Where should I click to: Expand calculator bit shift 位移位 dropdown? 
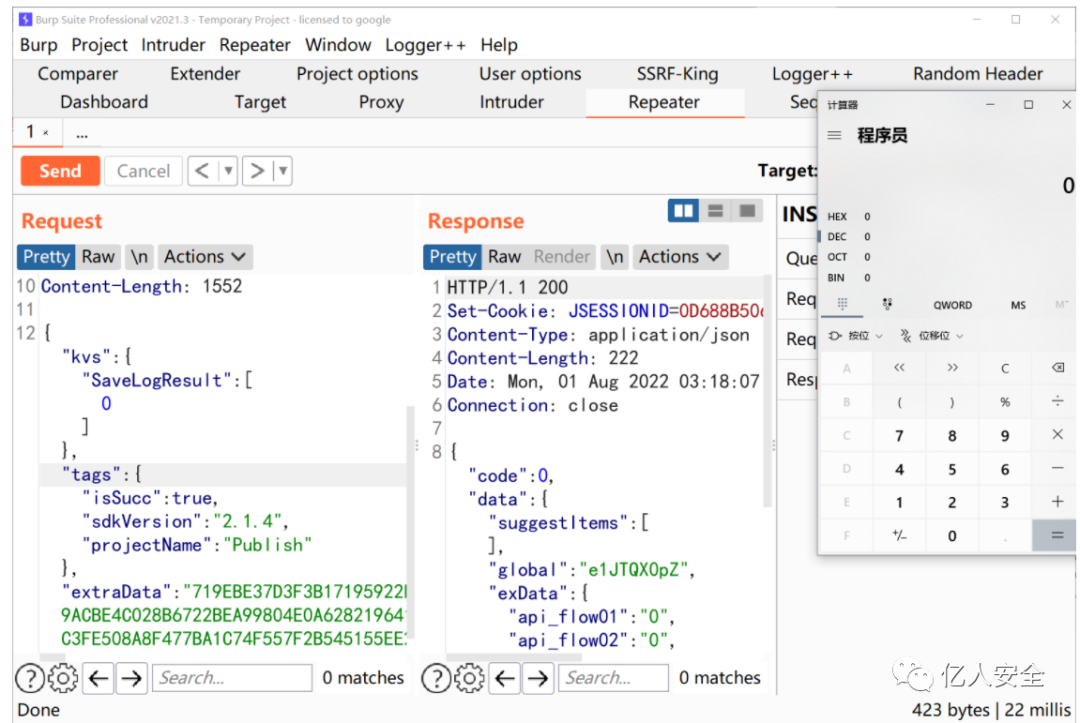click(x=931, y=335)
